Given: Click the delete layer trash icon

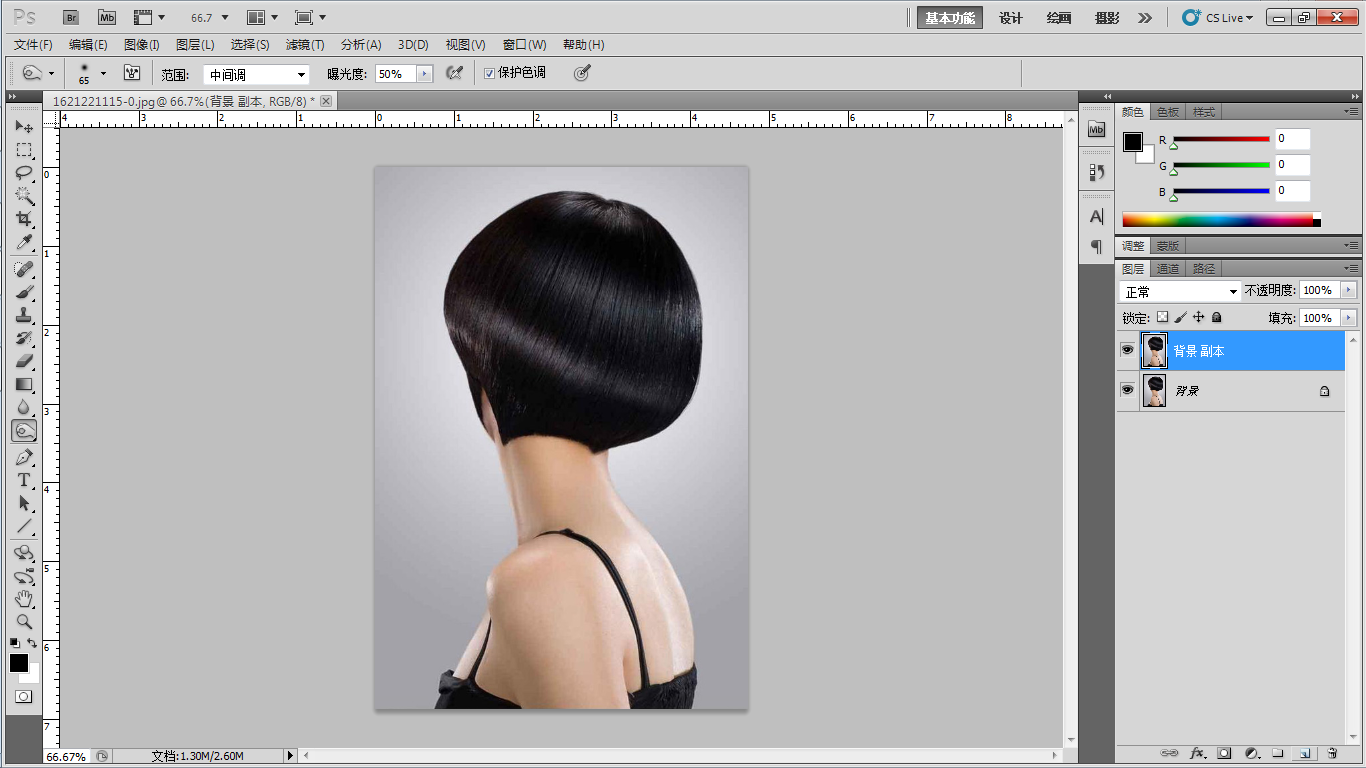Looking at the screenshot, I should [x=1332, y=753].
